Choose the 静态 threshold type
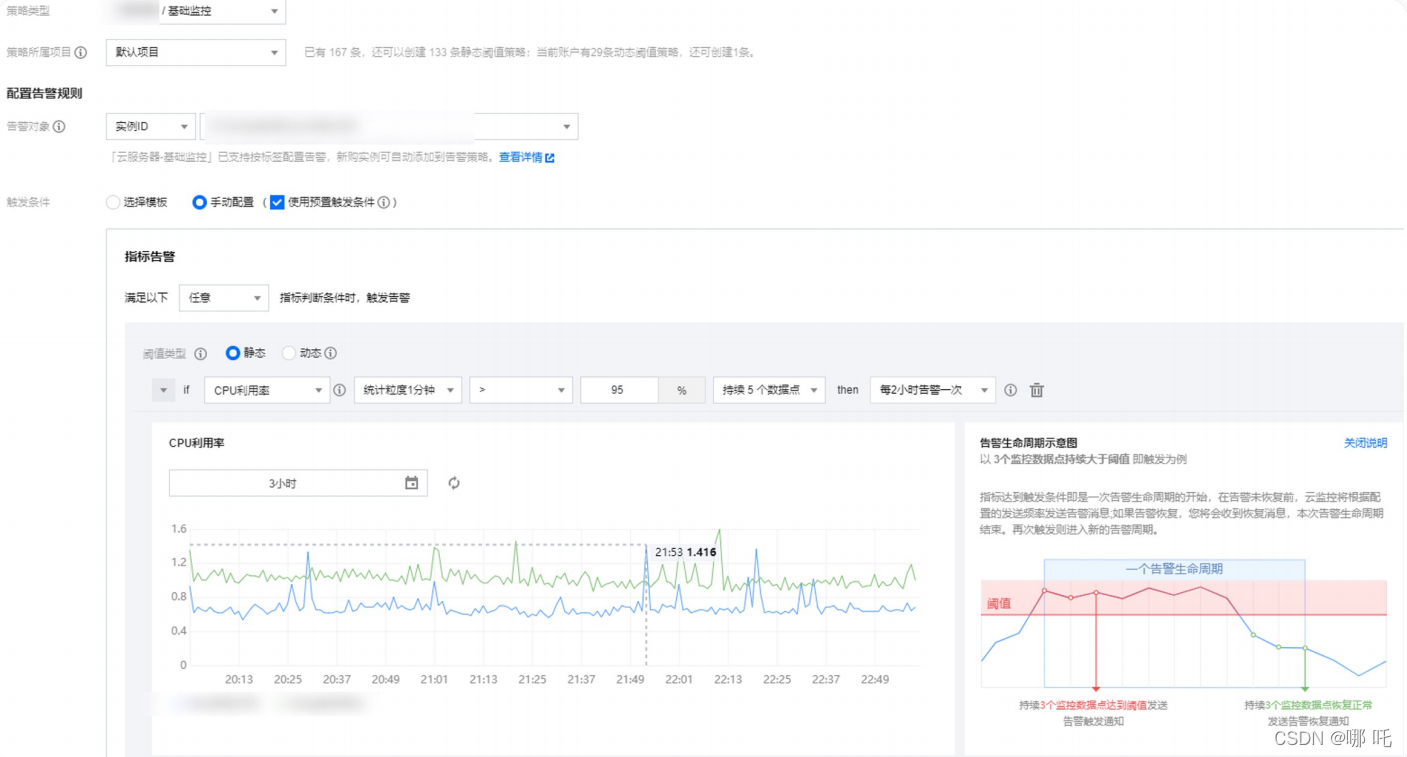The height and width of the screenshot is (757, 1407). pyautogui.click(x=233, y=353)
